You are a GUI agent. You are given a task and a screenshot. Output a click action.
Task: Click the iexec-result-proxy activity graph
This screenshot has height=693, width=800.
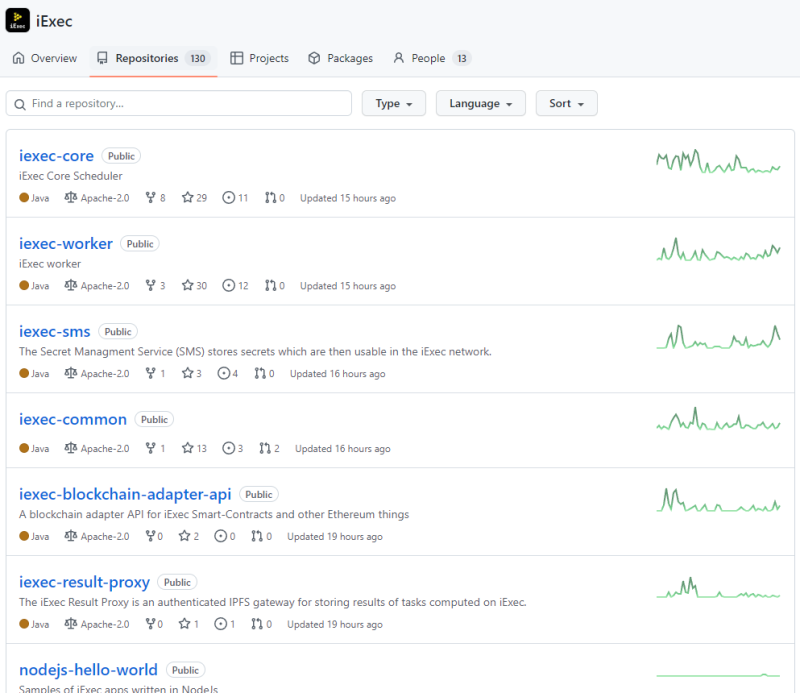pyautogui.click(x=718, y=587)
